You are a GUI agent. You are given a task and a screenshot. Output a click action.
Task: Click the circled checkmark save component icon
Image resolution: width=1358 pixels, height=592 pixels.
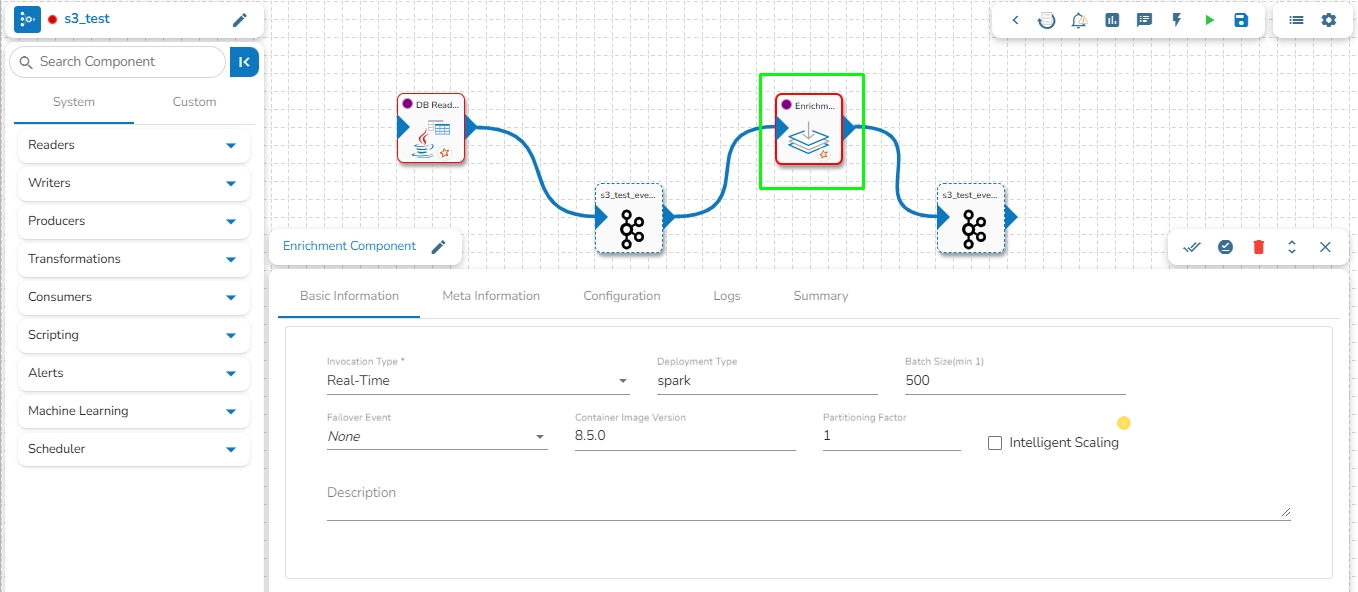pos(1225,247)
